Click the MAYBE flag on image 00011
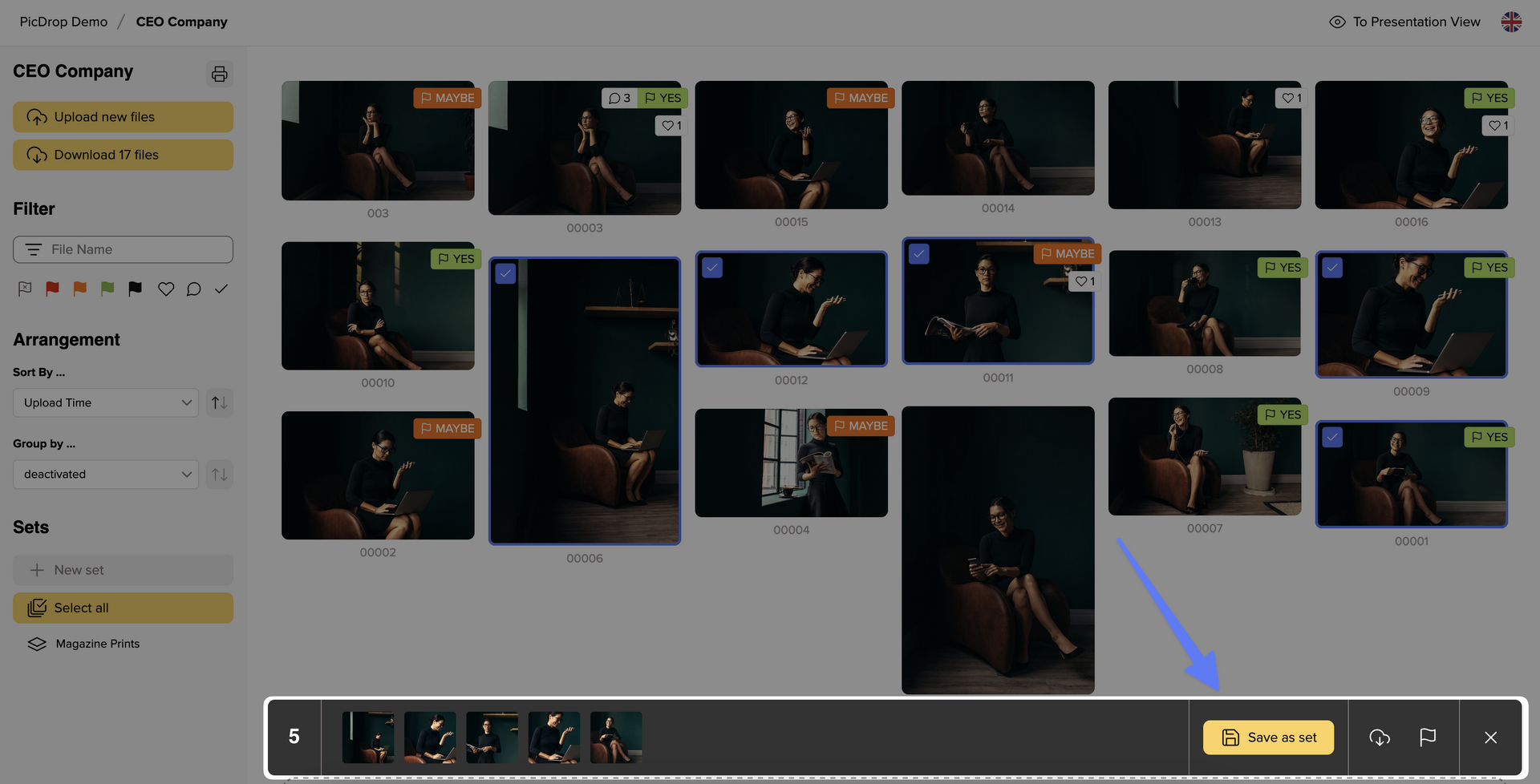Viewport: 1540px width, 784px height. 1068,254
